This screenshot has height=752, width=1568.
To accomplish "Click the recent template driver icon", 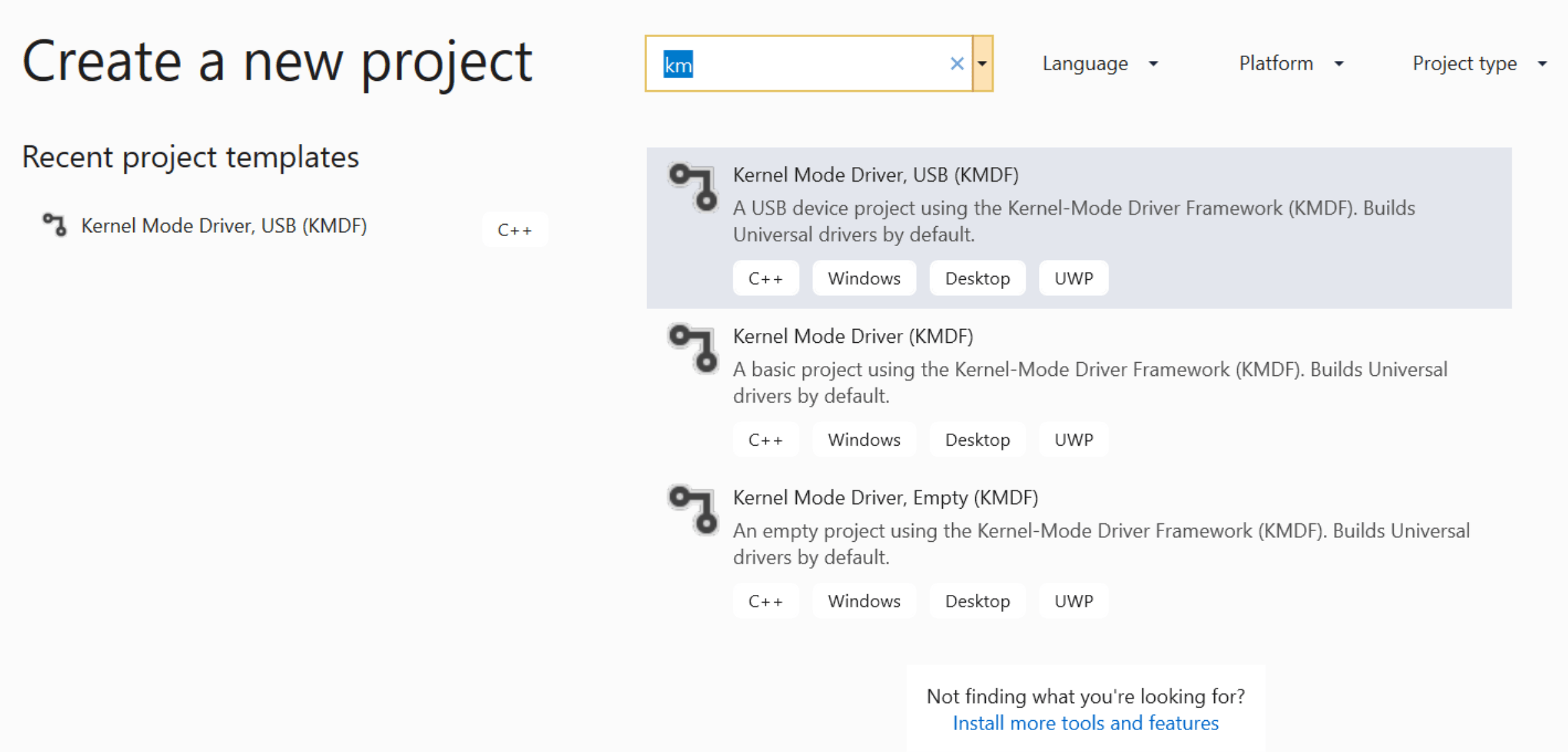I will pyautogui.click(x=55, y=225).
